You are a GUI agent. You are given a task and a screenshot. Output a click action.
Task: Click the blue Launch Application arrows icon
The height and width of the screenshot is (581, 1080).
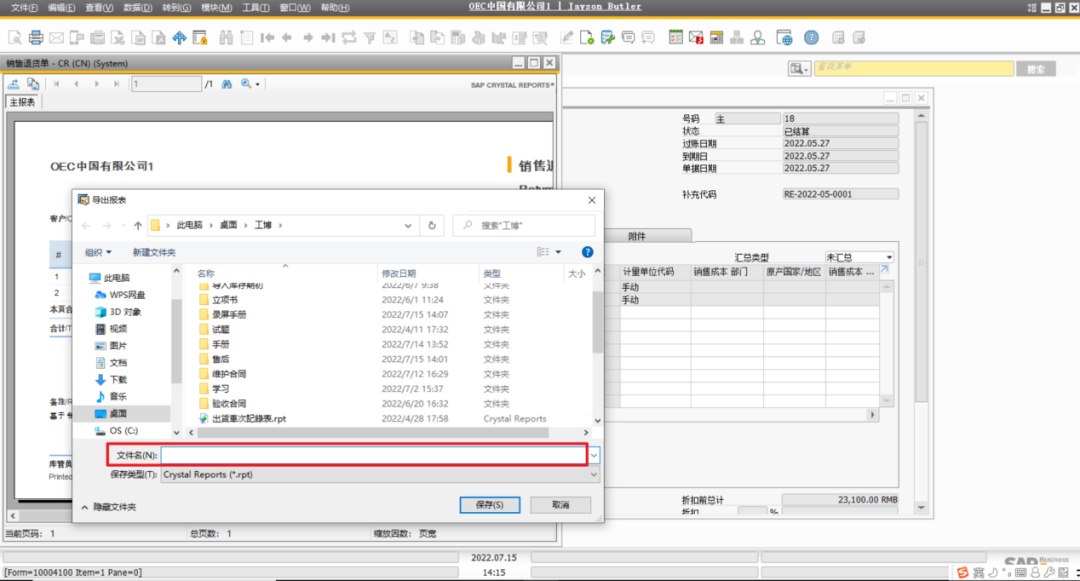[x=179, y=38]
